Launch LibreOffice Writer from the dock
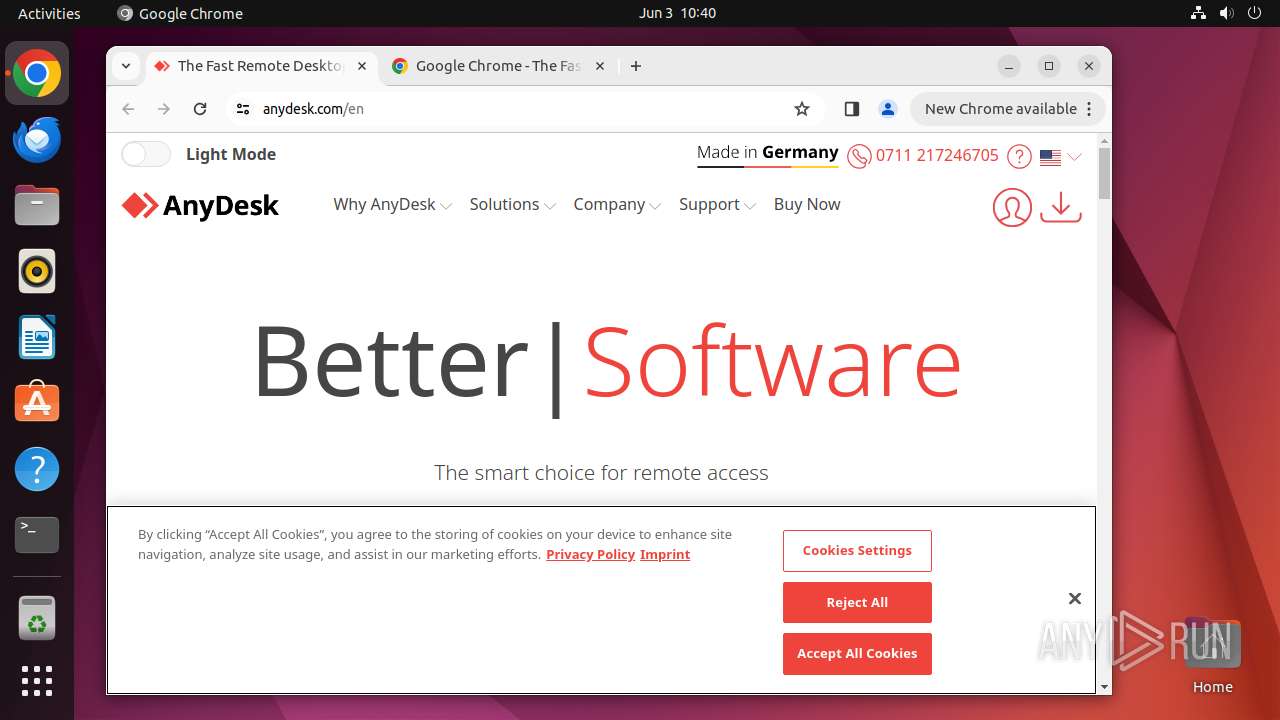The width and height of the screenshot is (1280, 720). [x=37, y=337]
